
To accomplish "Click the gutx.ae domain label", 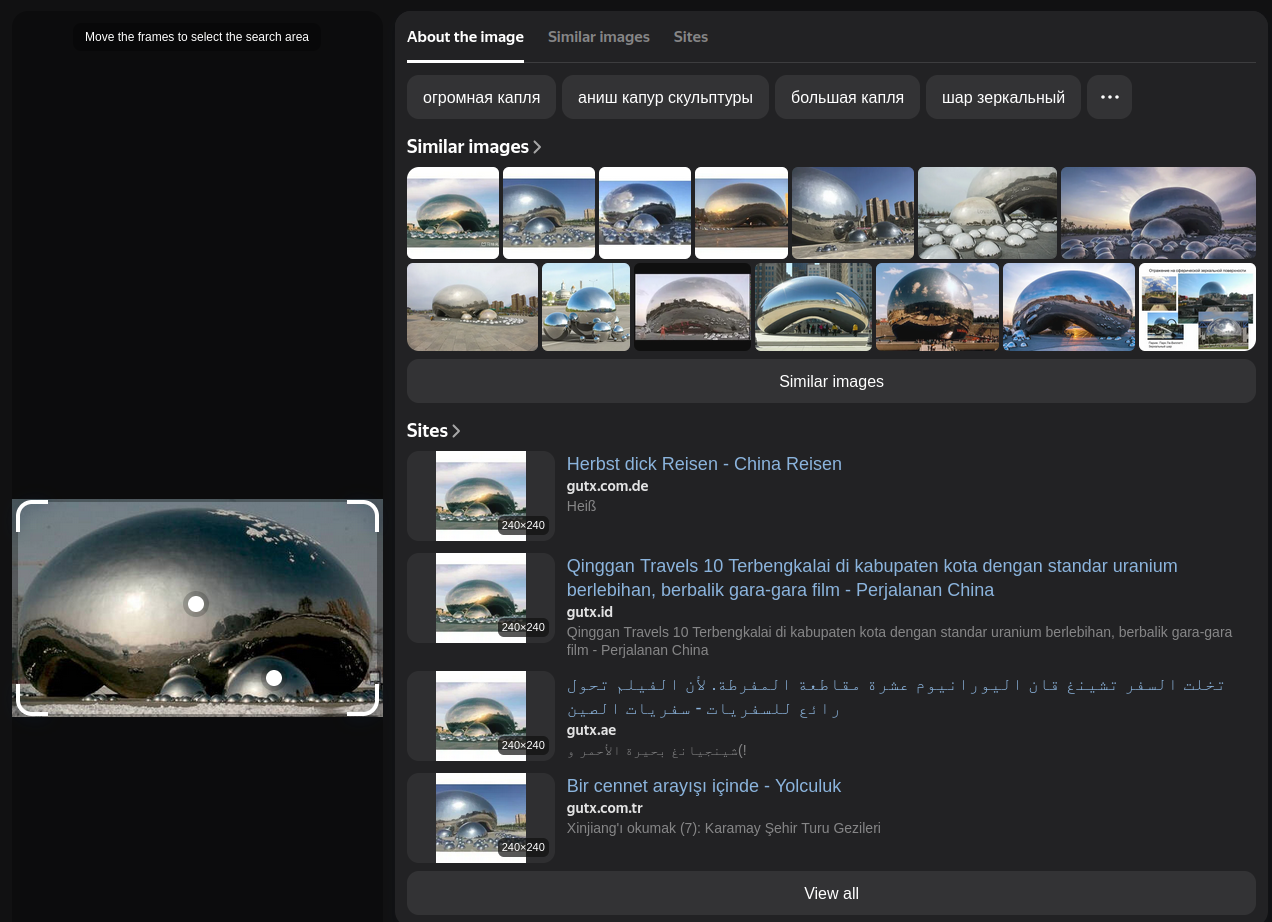I will click(591, 730).
